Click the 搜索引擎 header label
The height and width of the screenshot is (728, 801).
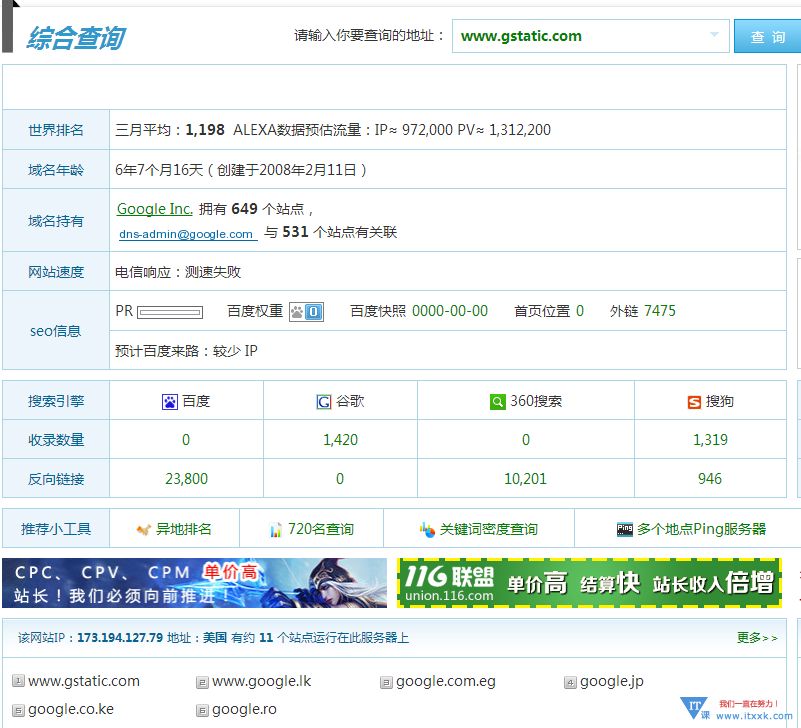[x=56, y=401]
